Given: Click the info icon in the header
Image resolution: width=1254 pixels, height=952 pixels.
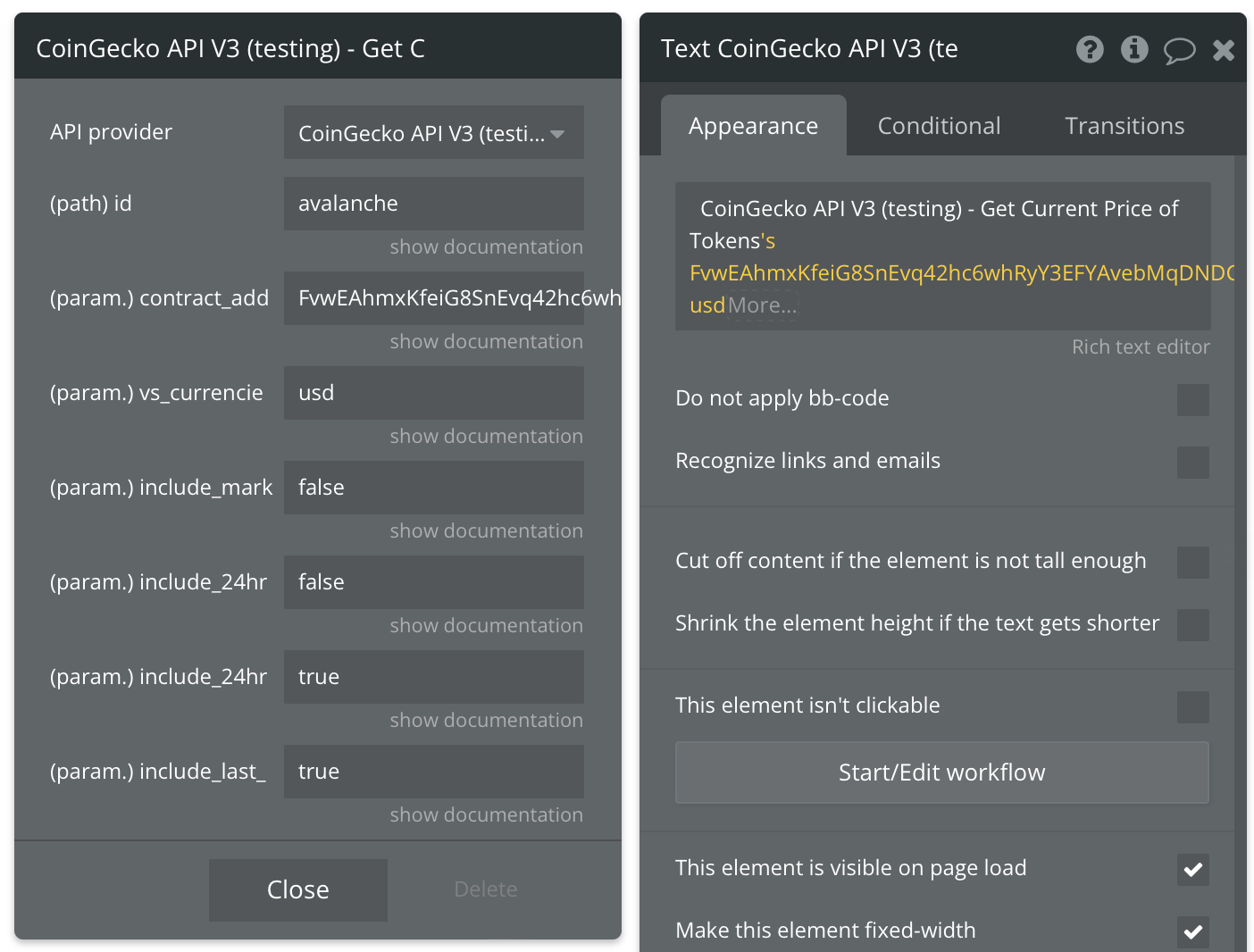Looking at the screenshot, I should (x=1134, y=49).
